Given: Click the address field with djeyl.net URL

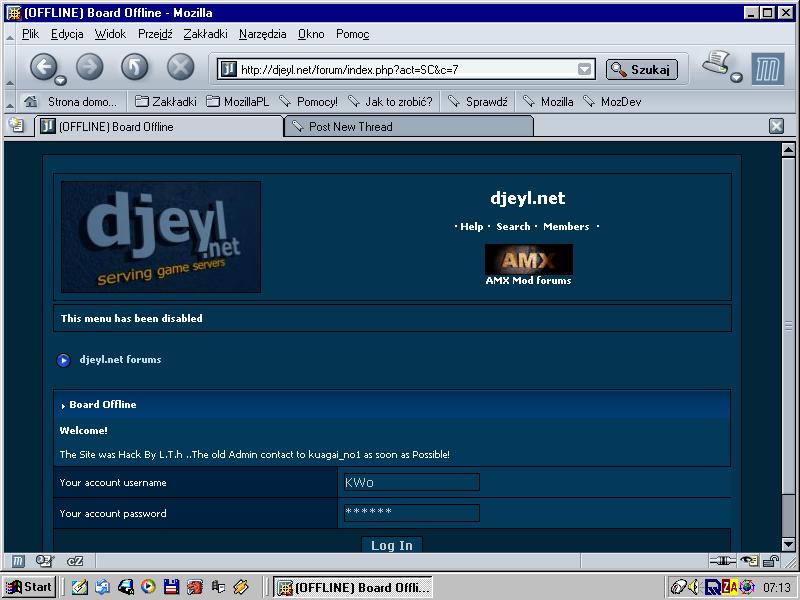Looking at the screenshot, I should (x=407, y=69).
